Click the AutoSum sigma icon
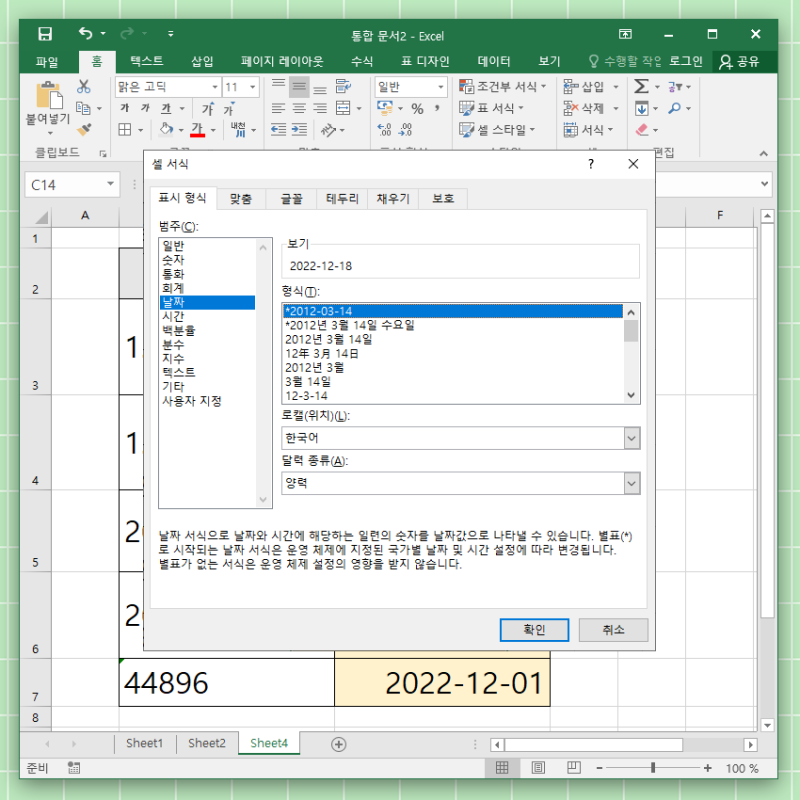Image resolution: width=800 pixels, height=800 pixels. (641, 86)
